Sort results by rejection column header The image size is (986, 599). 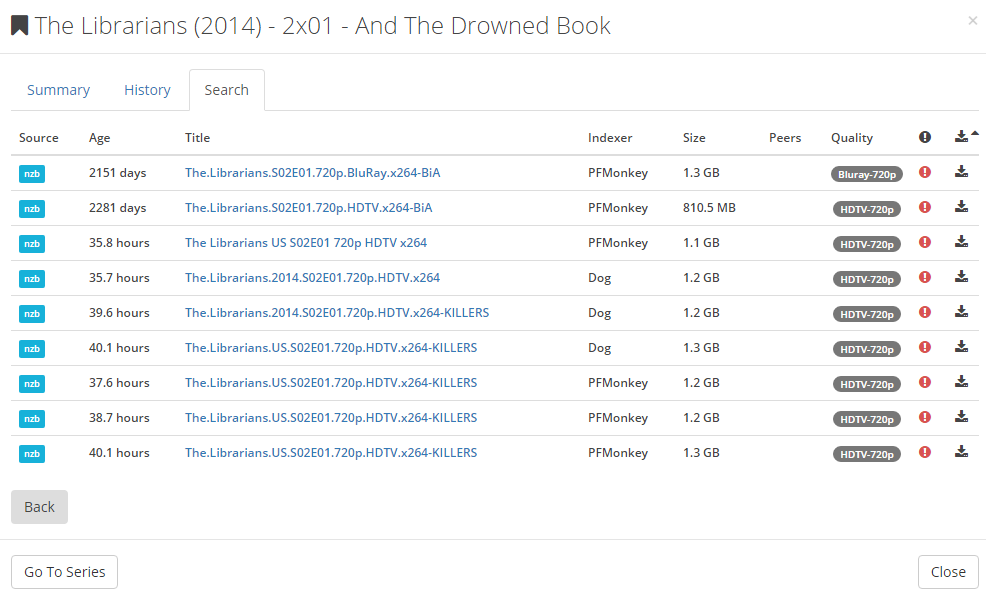point(925,137)
